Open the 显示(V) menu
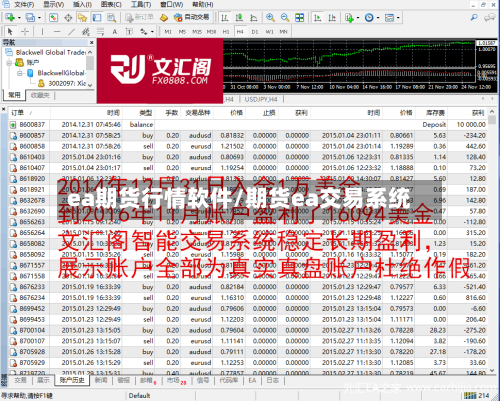The image size is (500, 401). point(53,5)
